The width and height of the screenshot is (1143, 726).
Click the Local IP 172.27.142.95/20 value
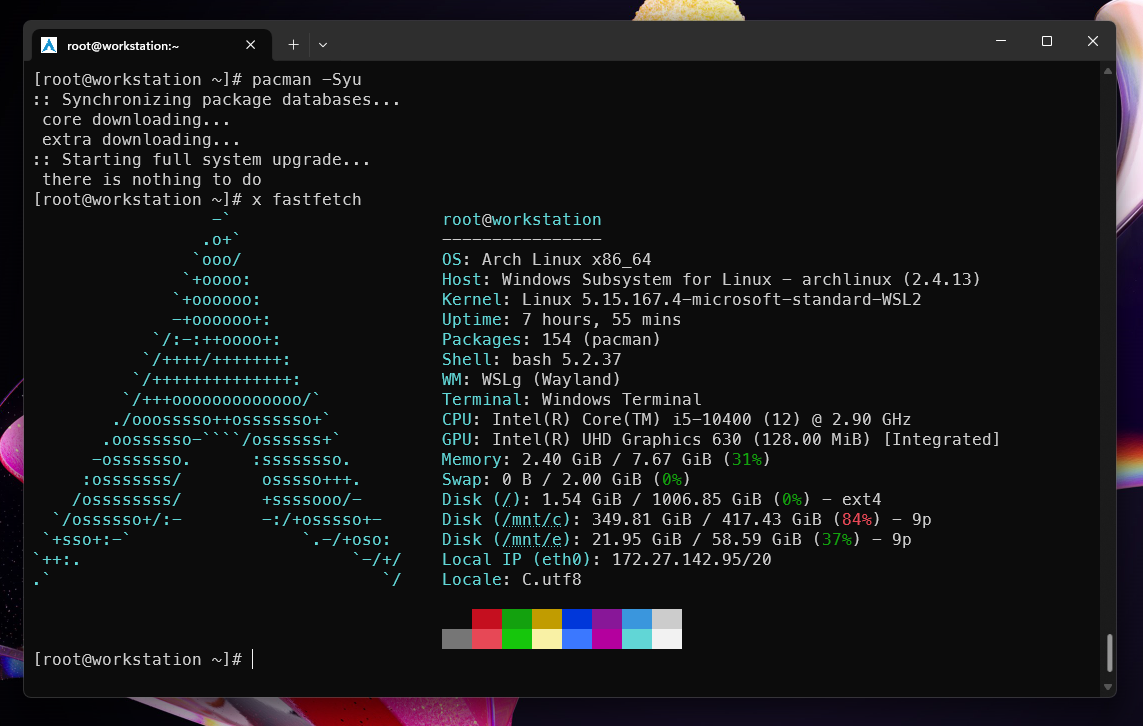click(691, 560)
